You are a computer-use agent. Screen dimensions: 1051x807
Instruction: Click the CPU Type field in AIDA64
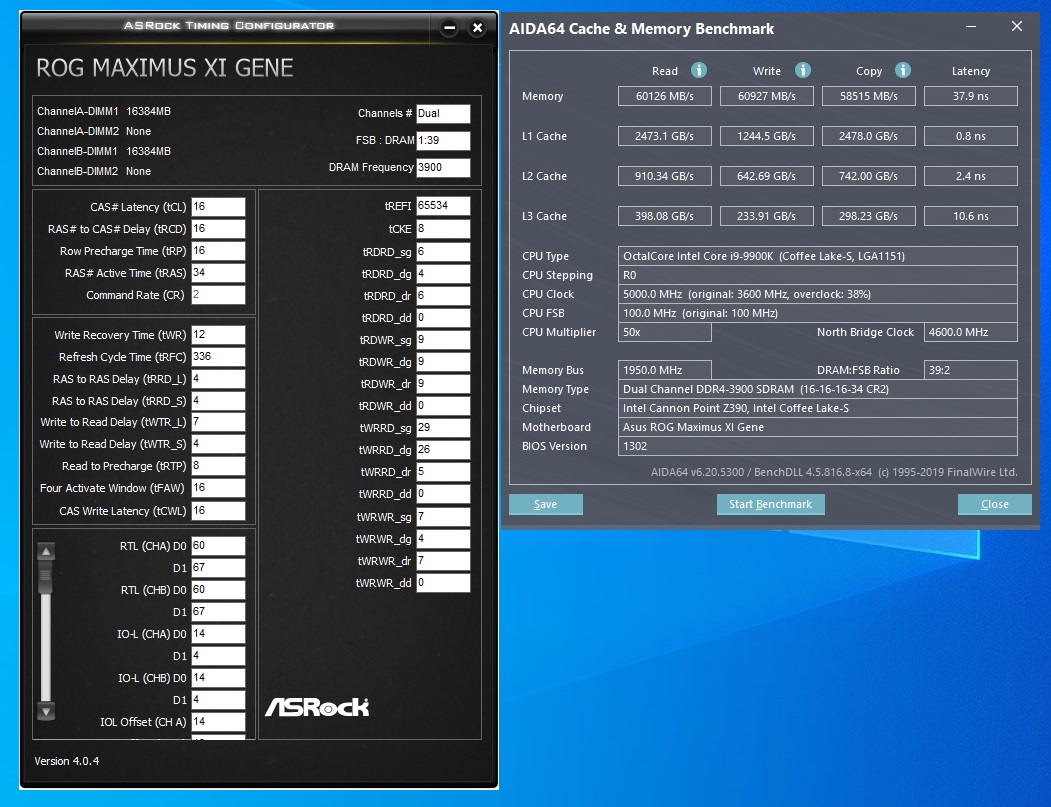[818, 256]
